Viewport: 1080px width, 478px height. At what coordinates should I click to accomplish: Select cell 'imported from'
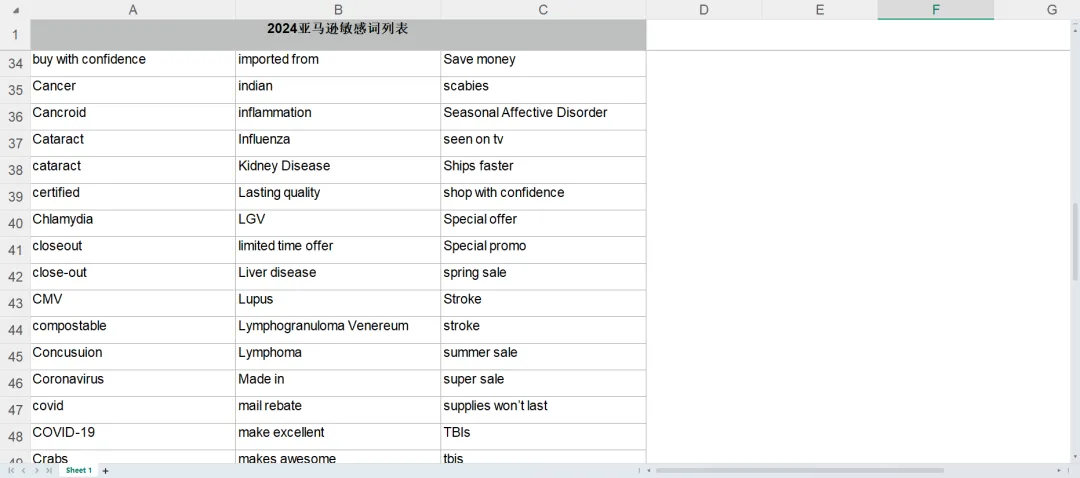pyautogui.click(x=338, y=64)
